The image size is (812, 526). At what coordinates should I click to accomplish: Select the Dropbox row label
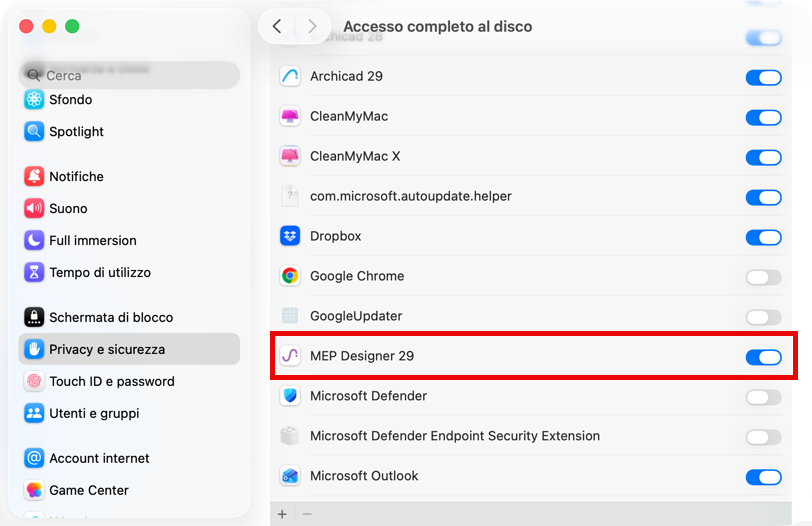pos(336,236)
